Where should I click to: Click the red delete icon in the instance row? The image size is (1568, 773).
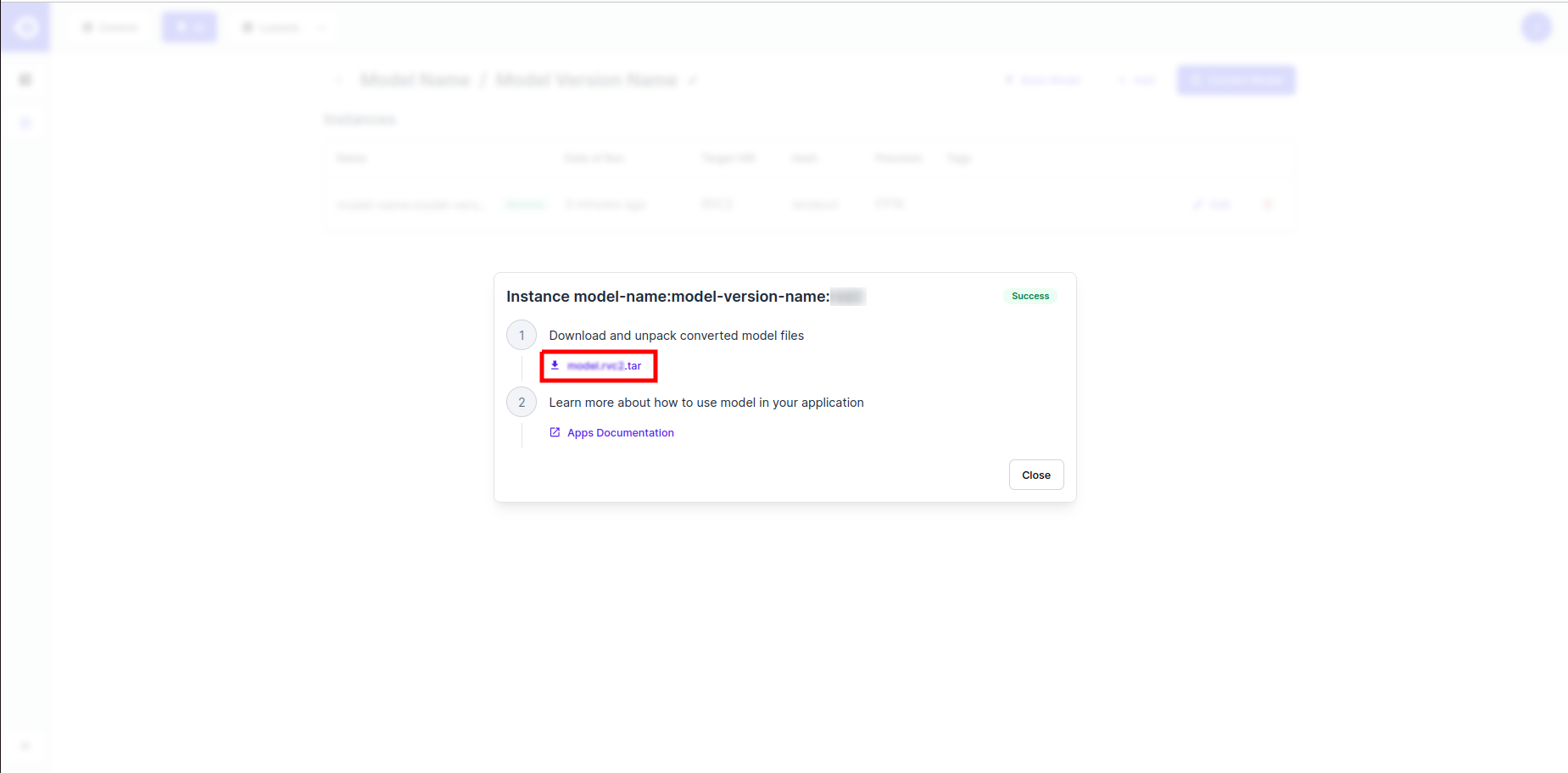coord(1269,204)
